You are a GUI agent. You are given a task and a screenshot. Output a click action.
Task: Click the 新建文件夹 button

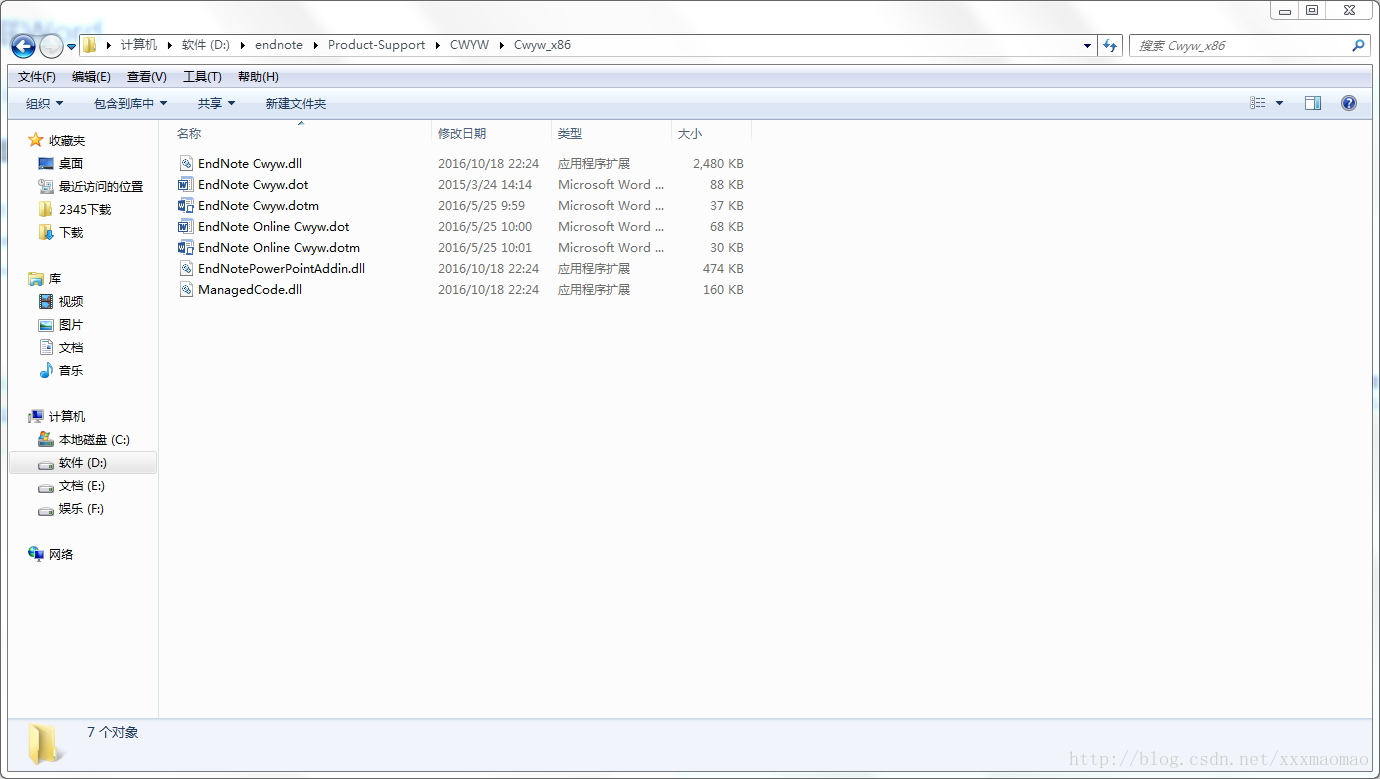tap(296, 103)
